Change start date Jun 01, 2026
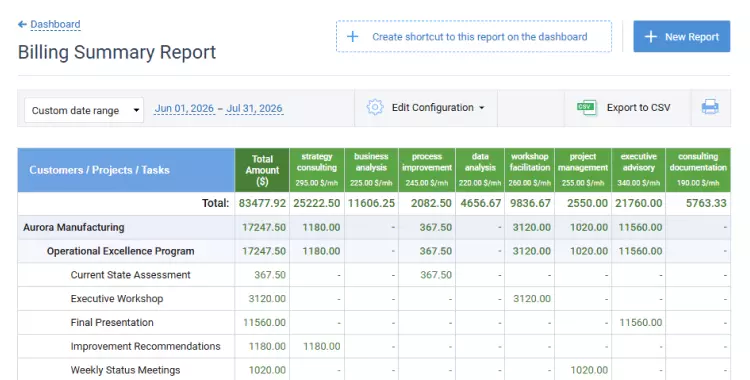Viewport: 750px width, 380px height. coord(184,109)
